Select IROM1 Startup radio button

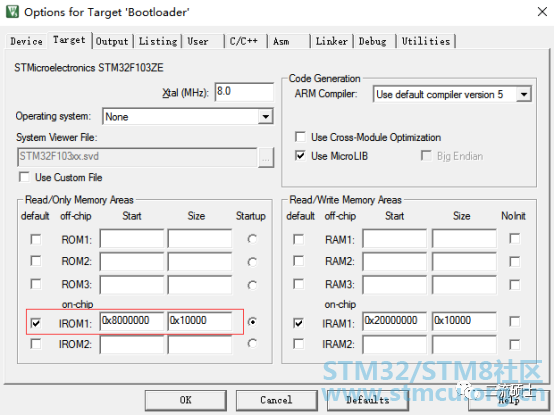(x=252, y=322)
